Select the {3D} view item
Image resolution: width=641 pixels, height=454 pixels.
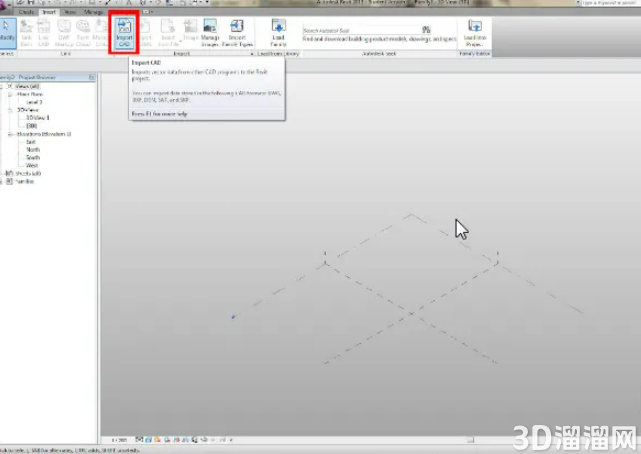[x=31, y=126]
